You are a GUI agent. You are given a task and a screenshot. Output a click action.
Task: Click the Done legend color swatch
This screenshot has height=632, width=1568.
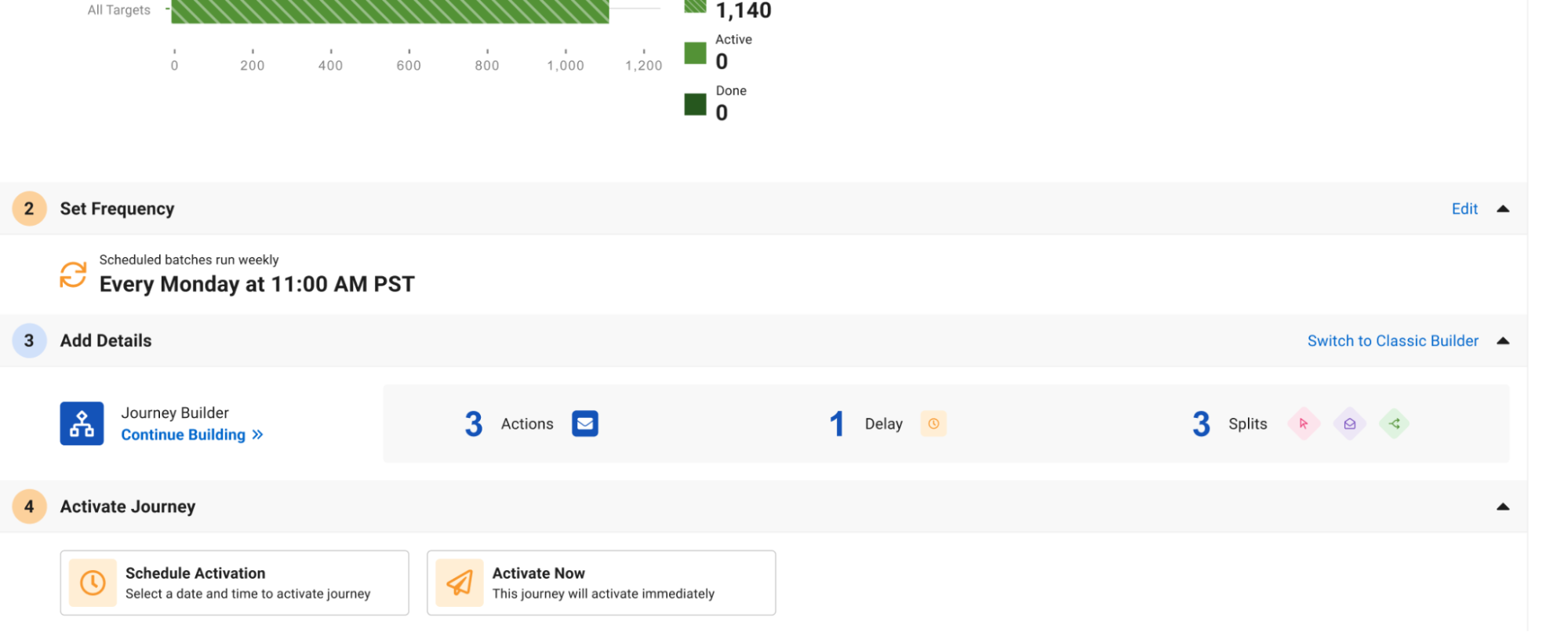(695, 104)
